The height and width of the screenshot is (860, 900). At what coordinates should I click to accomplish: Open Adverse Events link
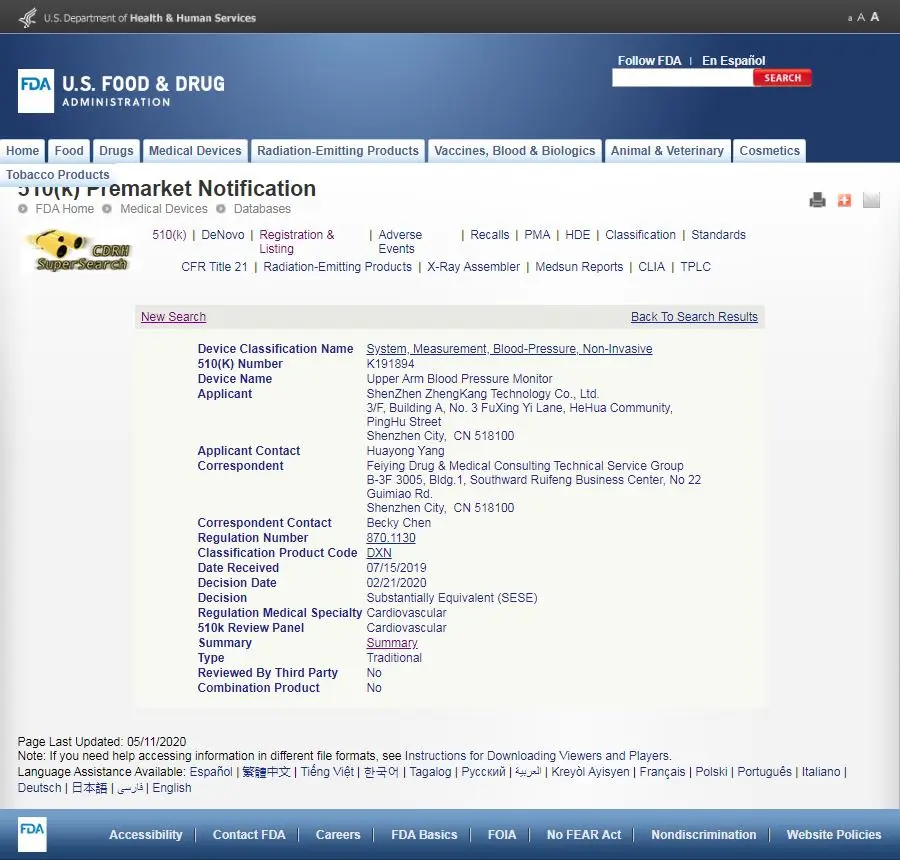click(399, 242)
